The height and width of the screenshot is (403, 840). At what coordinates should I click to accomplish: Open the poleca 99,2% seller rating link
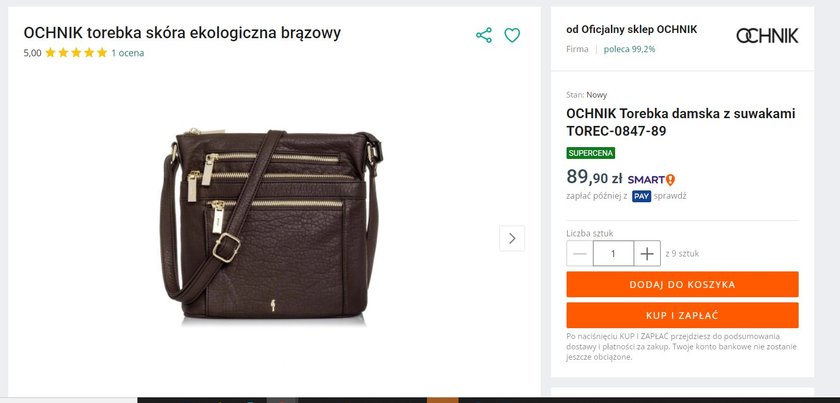tap(629, 49)
